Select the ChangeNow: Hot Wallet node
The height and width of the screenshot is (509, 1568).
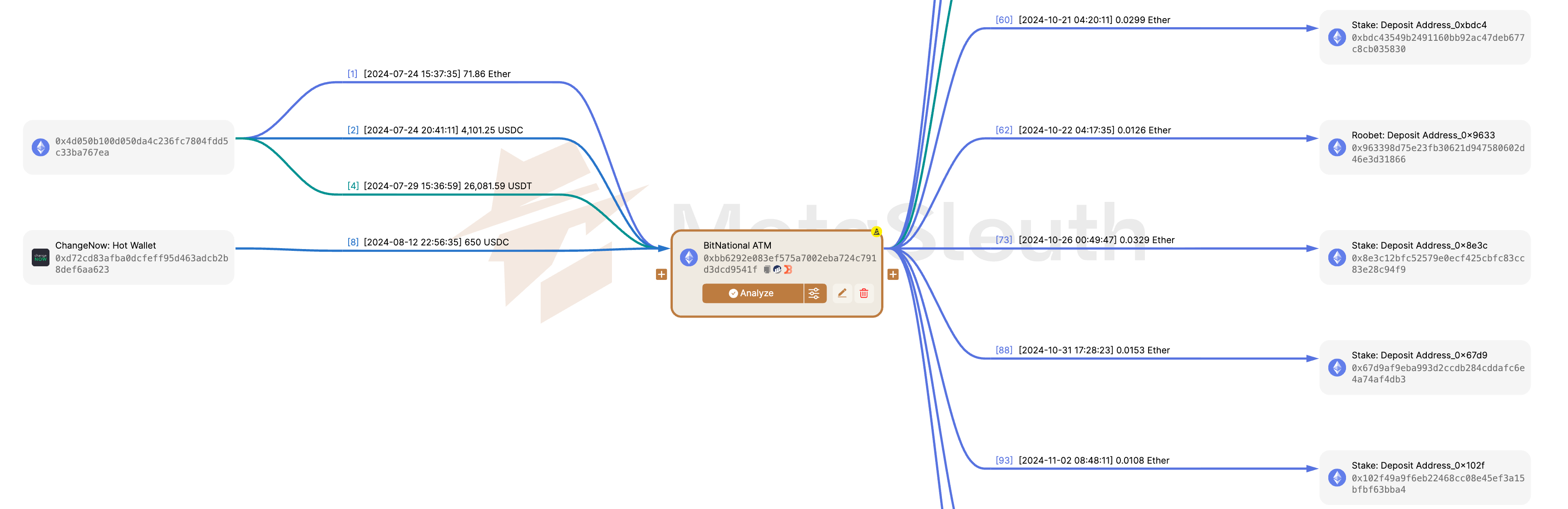click(128, 257)
